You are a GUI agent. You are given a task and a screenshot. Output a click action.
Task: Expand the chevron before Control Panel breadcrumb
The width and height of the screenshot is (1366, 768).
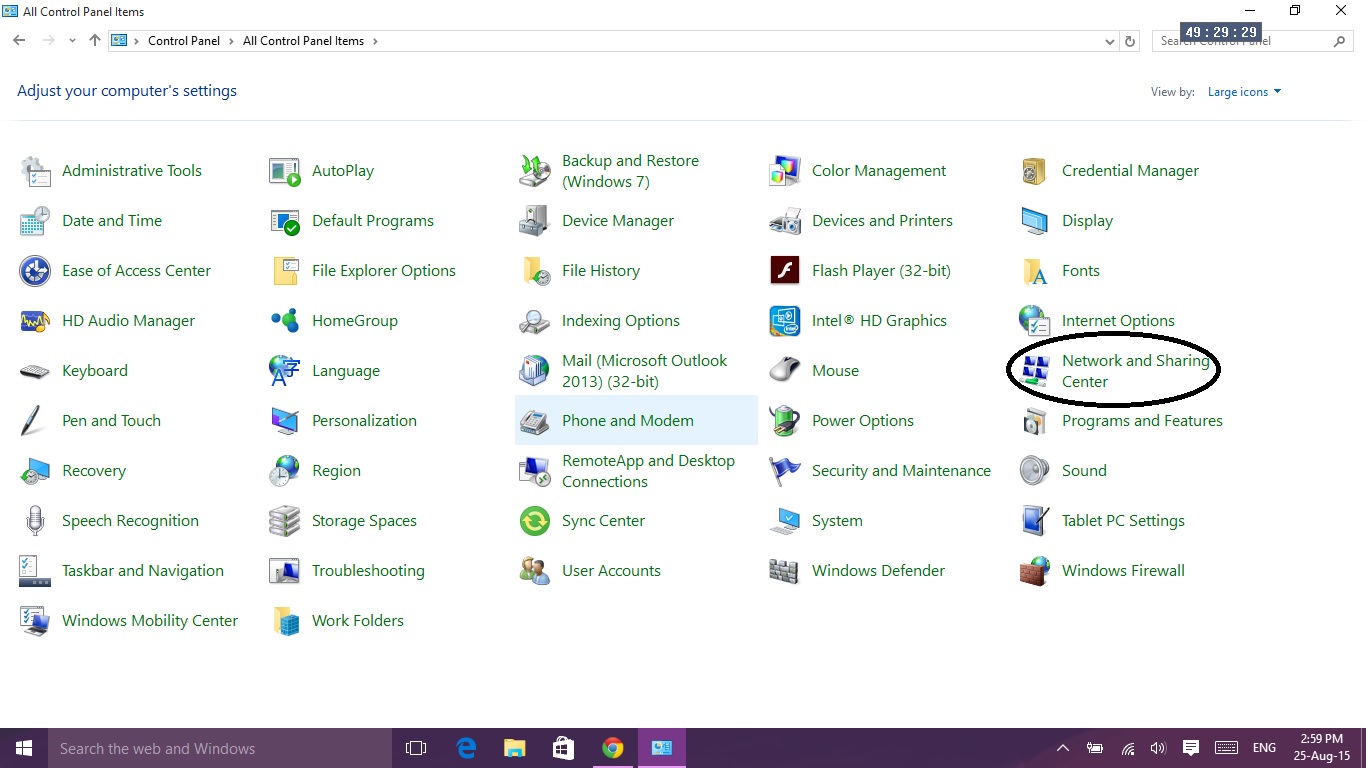coord(136,41)
